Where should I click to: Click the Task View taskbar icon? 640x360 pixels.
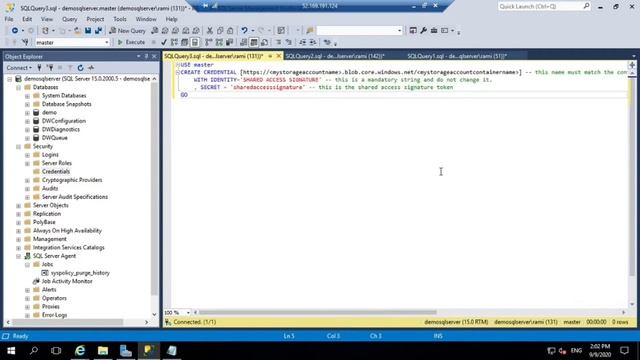tap(56, 351)
